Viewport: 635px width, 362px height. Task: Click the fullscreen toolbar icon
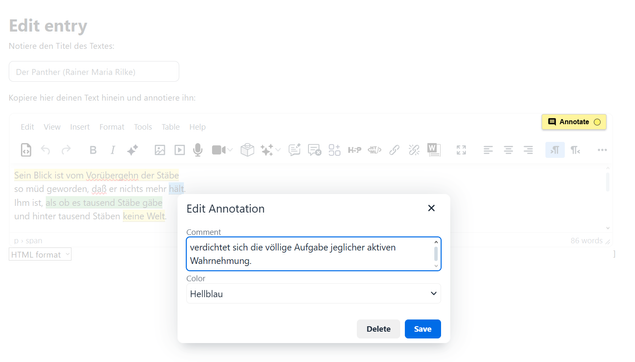pyautogui.click(x=461, y=150)
